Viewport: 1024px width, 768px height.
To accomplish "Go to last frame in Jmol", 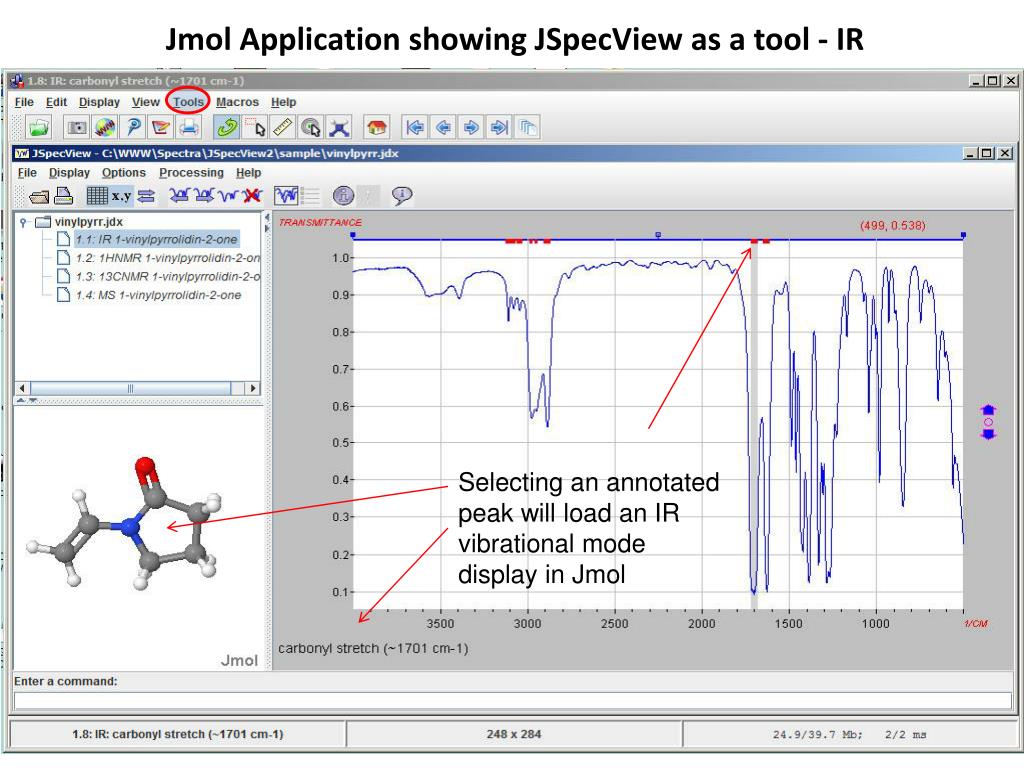I will click(499, 127).
